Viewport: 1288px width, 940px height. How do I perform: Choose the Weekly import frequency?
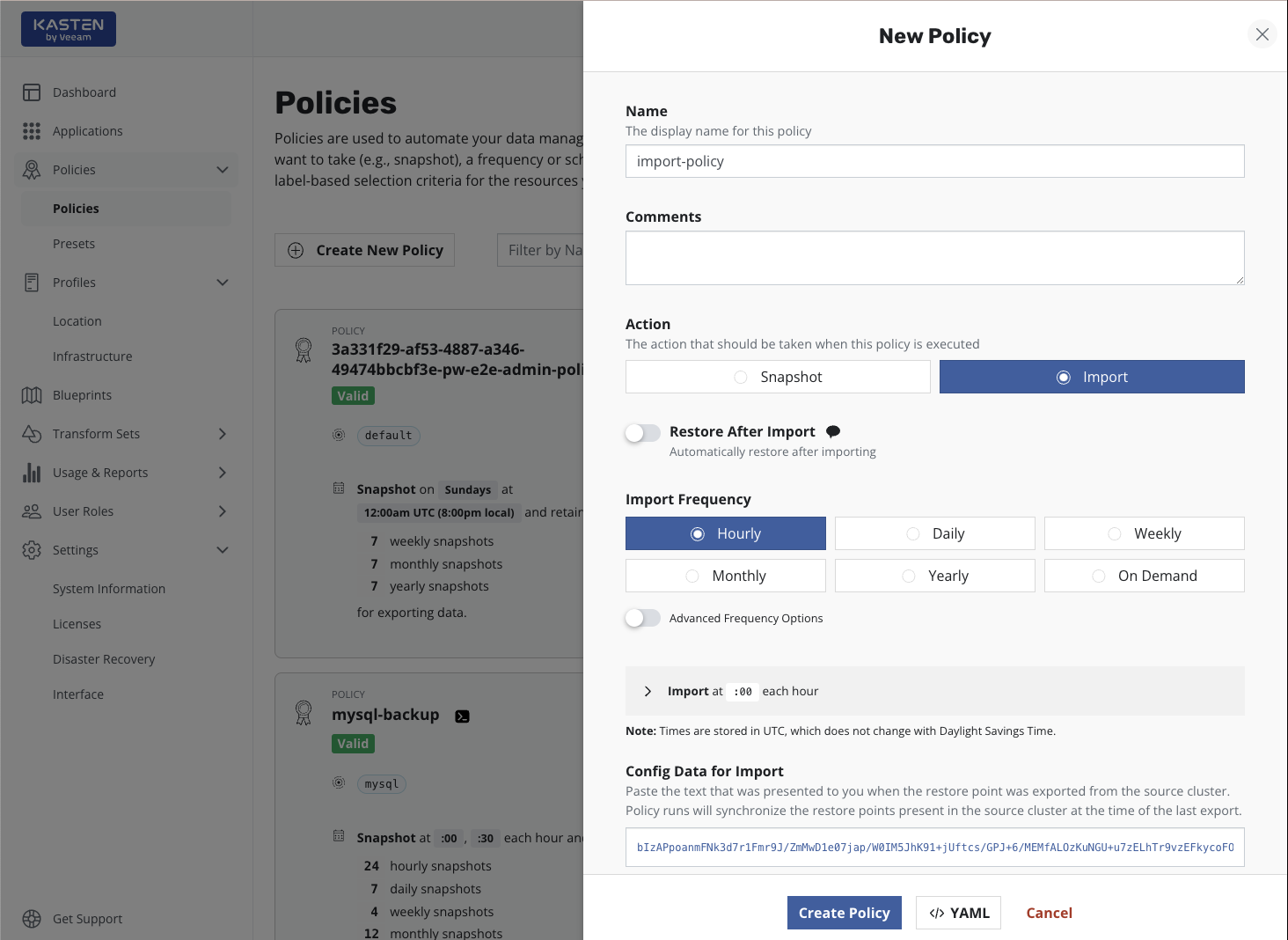[1144, 533]
